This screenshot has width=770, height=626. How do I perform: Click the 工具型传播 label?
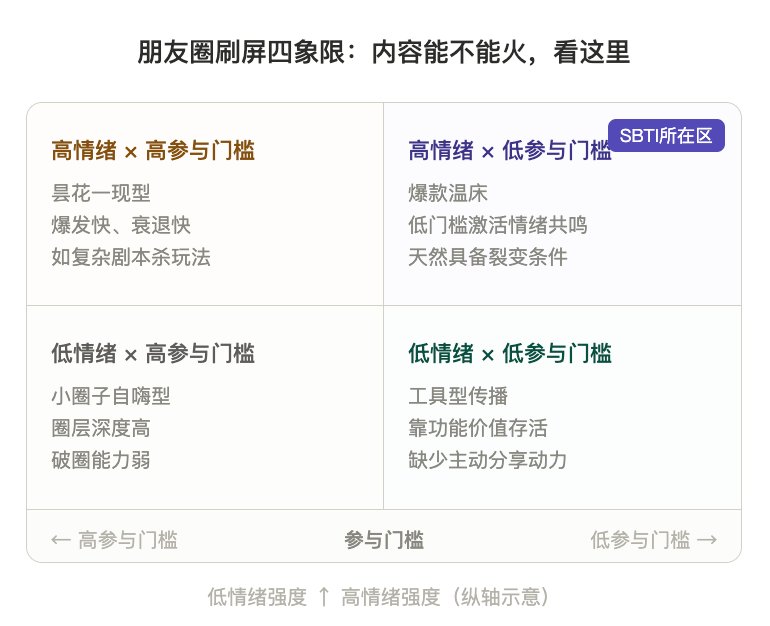pos(458,396)
